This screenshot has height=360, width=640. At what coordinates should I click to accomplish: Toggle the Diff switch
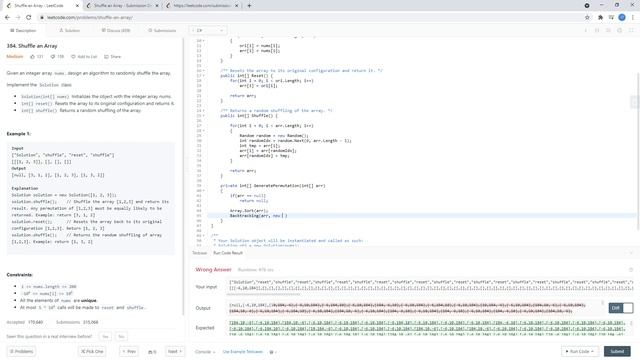(621, 308)
